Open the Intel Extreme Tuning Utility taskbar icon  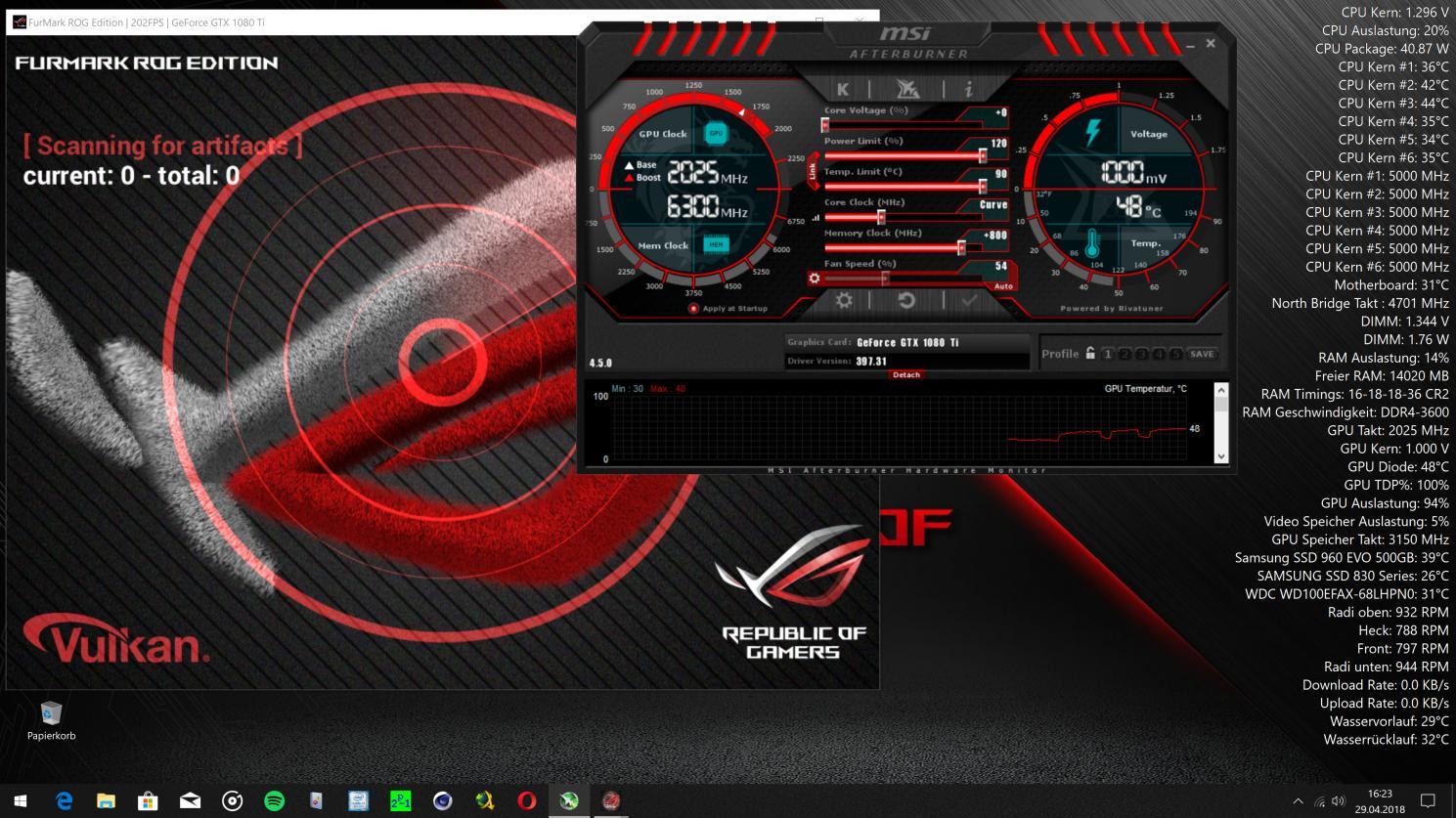(x=358, y=801)
